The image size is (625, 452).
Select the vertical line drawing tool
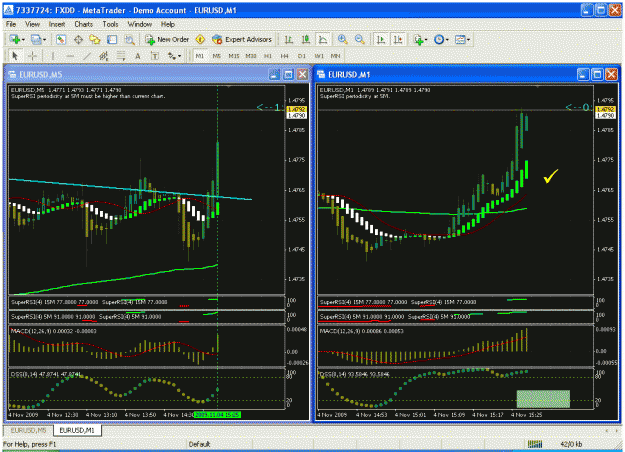point(53,56)
